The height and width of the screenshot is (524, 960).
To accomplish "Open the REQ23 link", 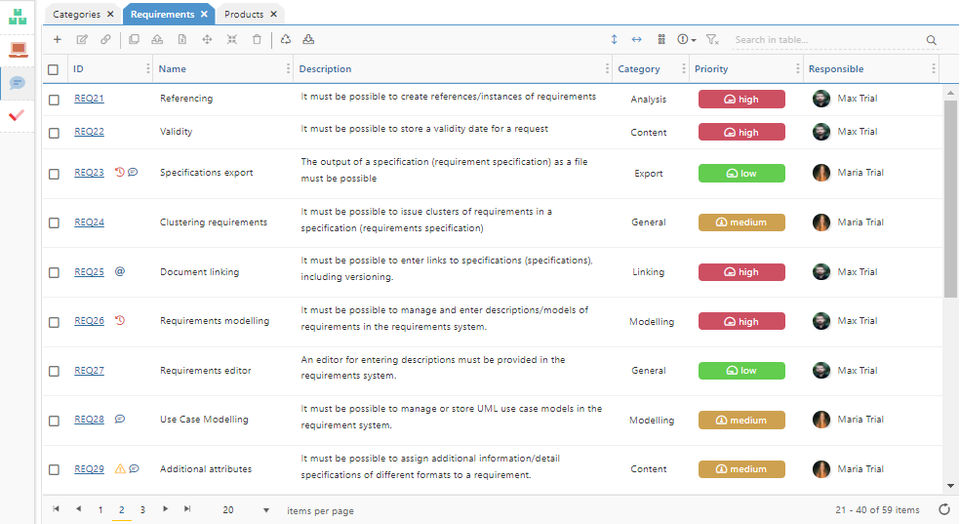I will pos(89,172).
